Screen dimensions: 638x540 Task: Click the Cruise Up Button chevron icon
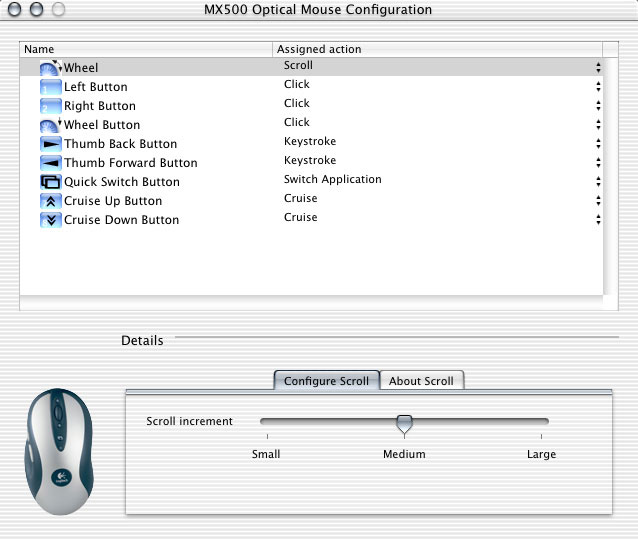pyautogui.click(x=51, y=201)
